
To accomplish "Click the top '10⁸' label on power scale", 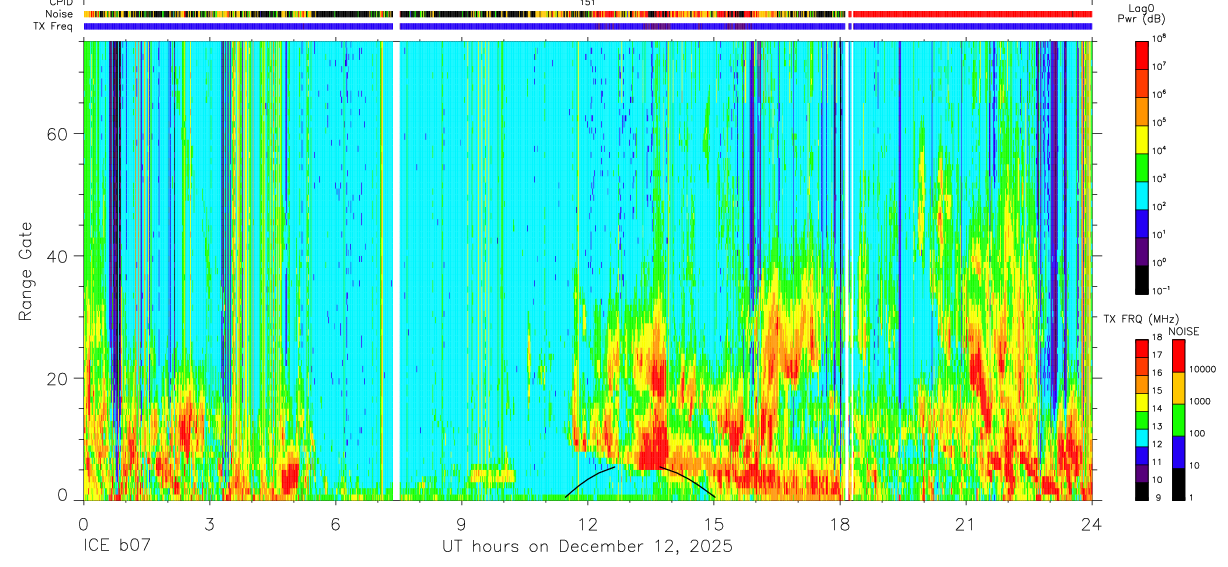I will click(1160, 38).
